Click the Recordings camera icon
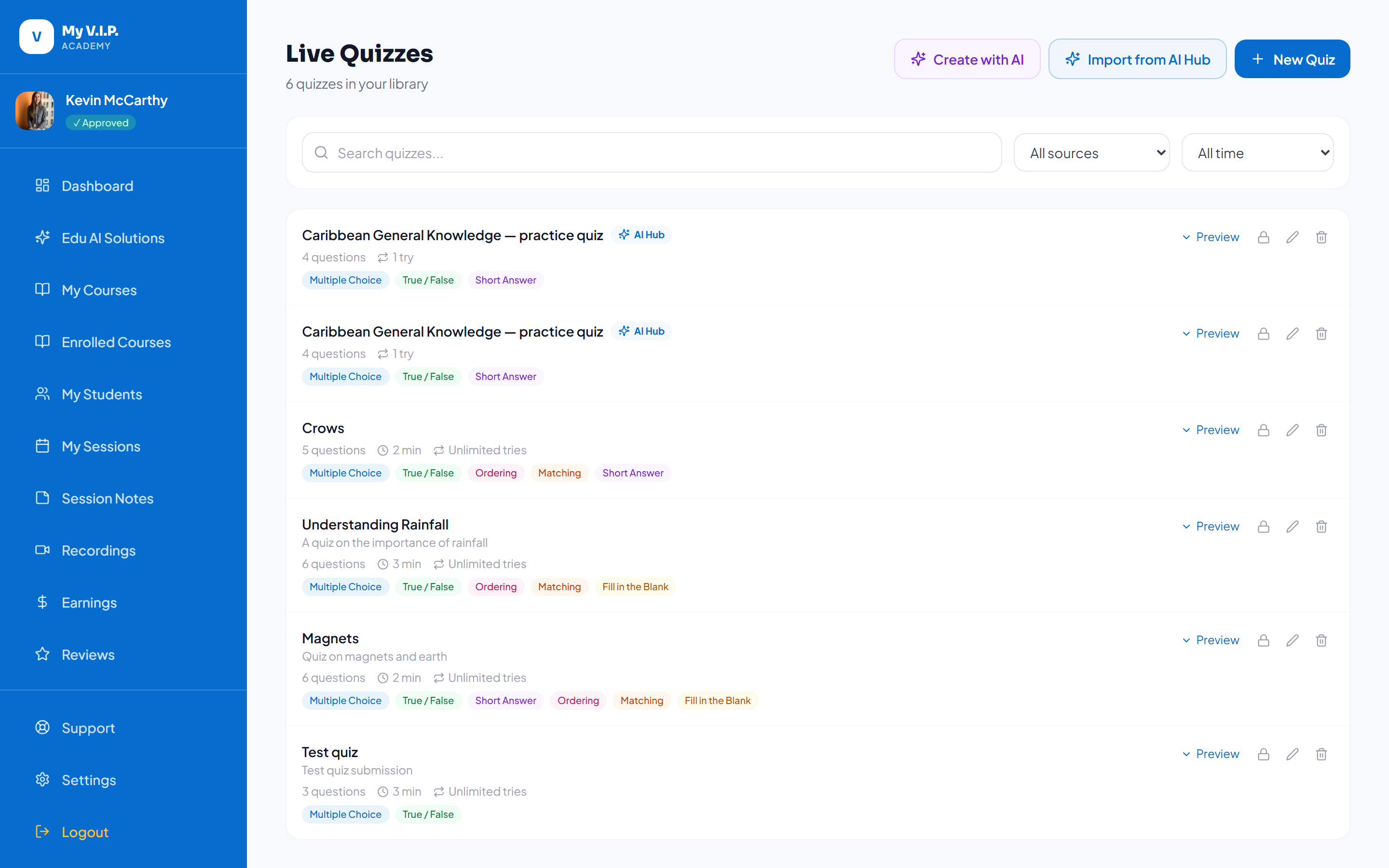 (x=42, y=550)
